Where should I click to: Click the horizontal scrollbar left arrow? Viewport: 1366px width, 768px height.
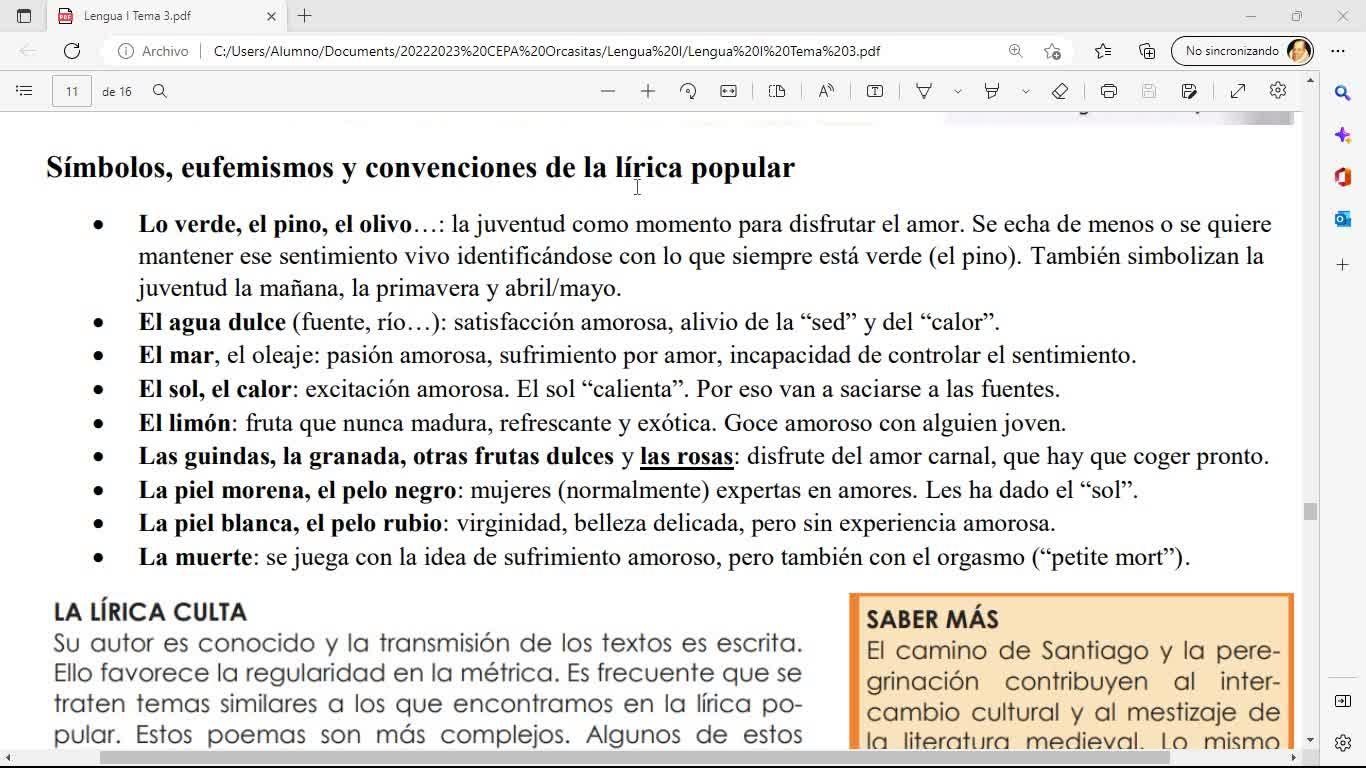(x=7, y=758)
